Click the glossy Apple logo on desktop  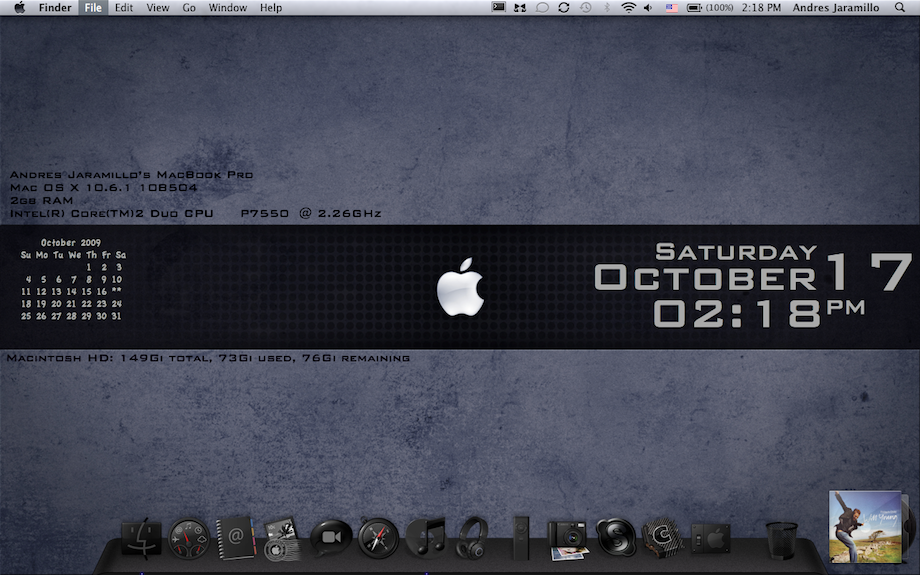[461, 287]
